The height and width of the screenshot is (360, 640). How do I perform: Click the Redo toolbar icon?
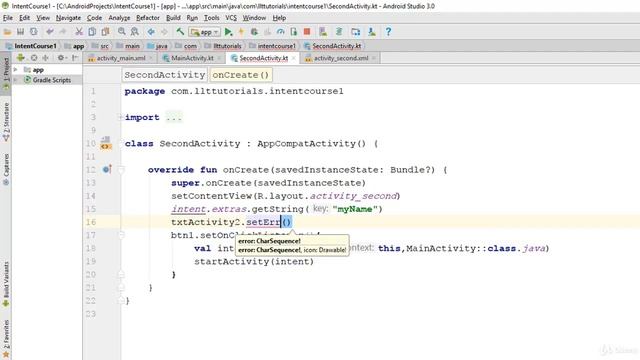point(62,32)
